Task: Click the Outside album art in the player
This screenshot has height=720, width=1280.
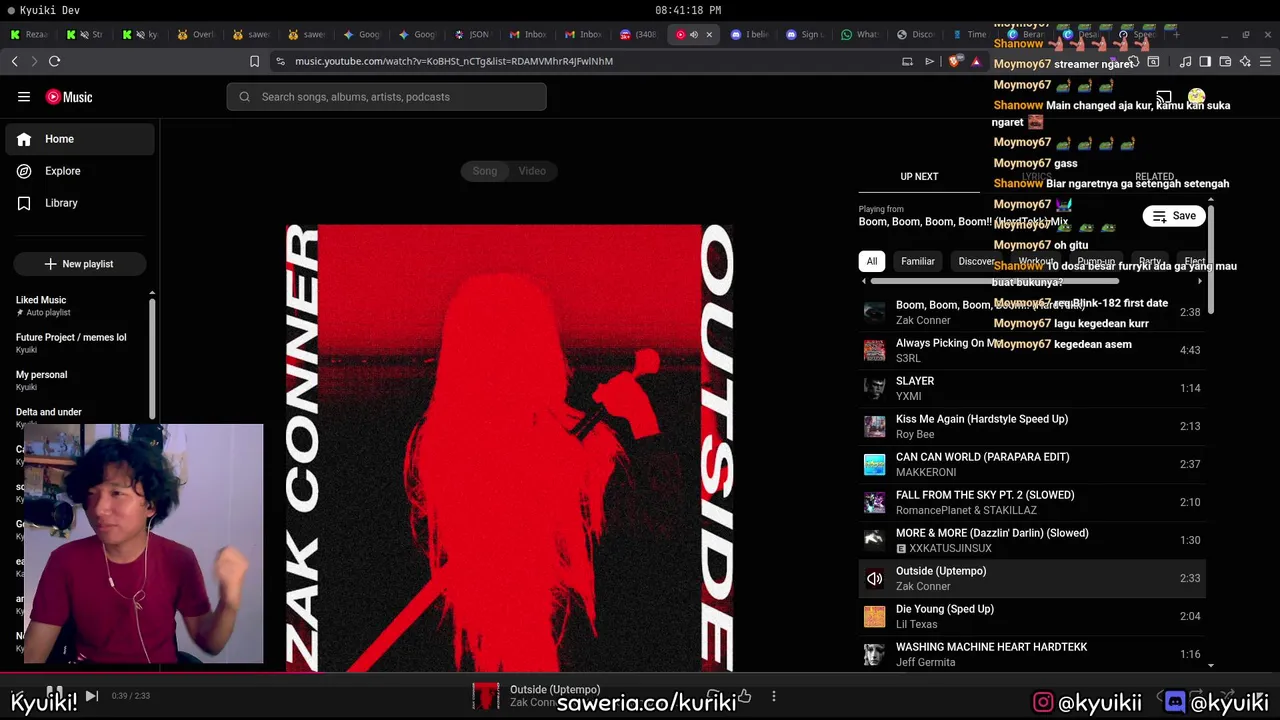Action: [510, 448]
